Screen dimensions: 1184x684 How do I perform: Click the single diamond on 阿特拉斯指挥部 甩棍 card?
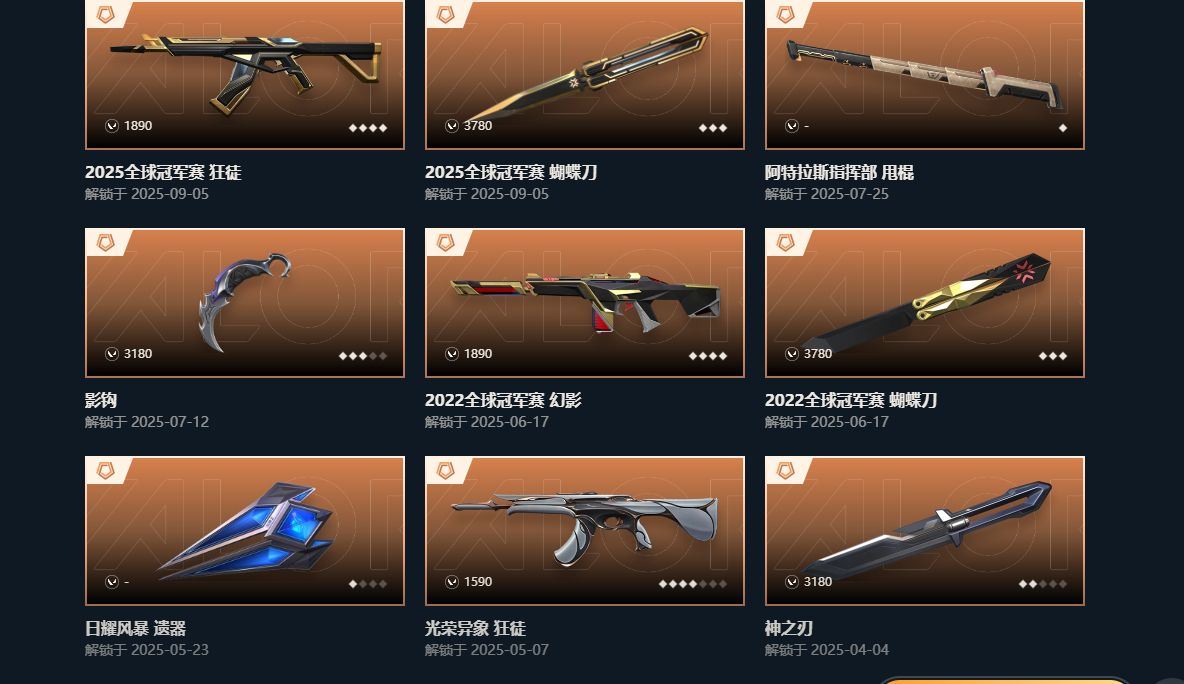coord(1062,128)
